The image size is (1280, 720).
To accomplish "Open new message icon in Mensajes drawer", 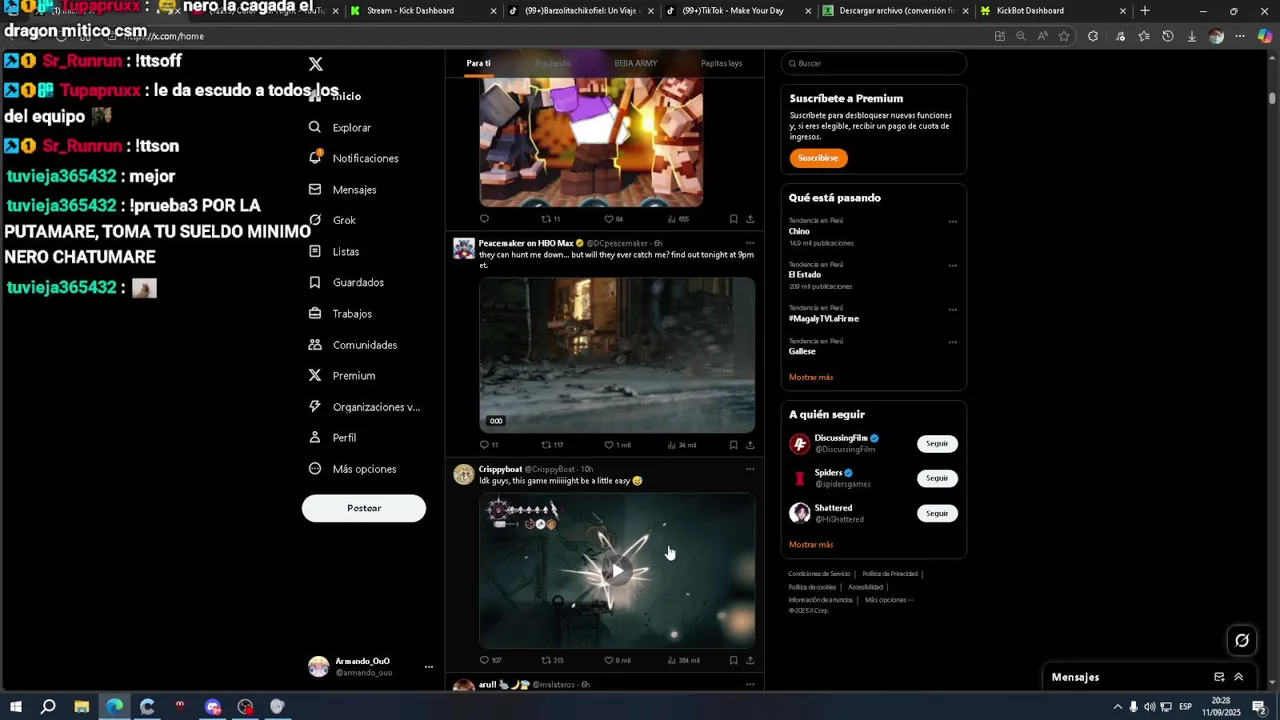I will (1219, 677).
